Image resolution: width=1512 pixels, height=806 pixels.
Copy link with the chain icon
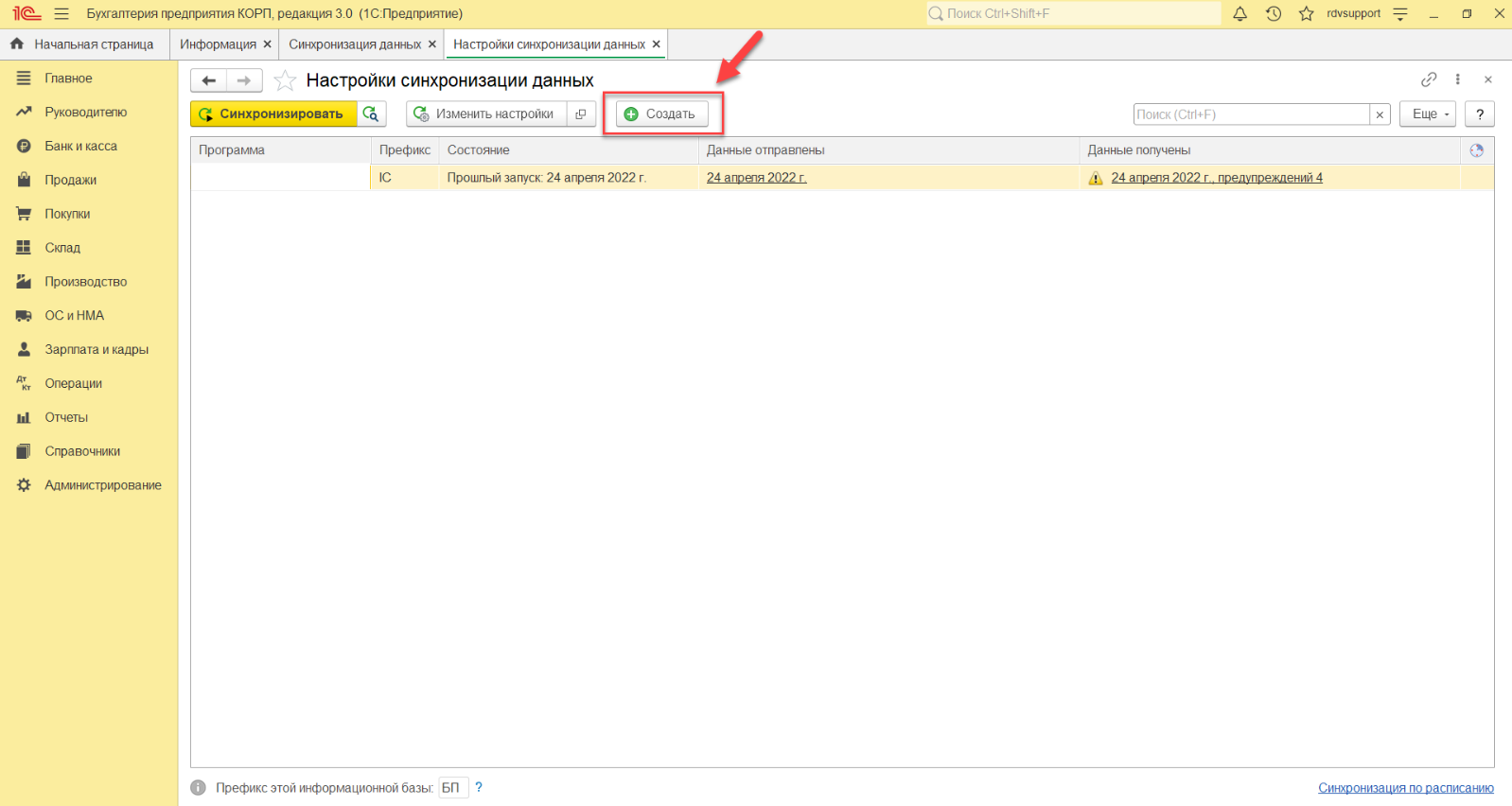(x=1429, y=79)
